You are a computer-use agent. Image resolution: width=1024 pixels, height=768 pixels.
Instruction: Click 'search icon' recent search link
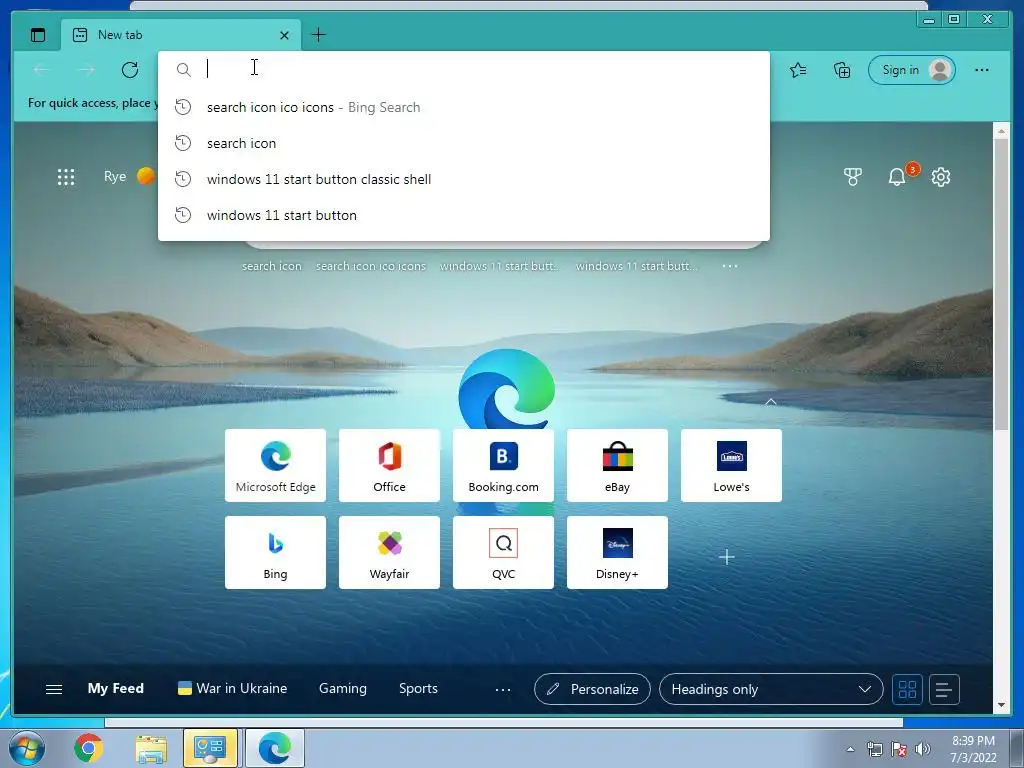pos(272,266)
